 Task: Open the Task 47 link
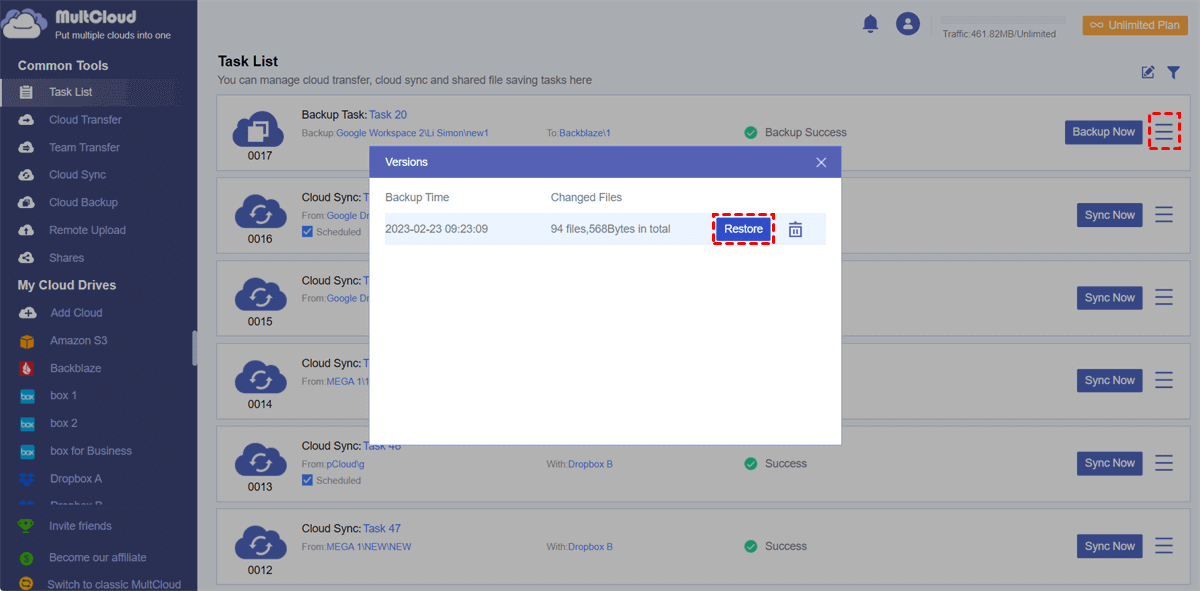pyautogui.click(x=382, y=528)
